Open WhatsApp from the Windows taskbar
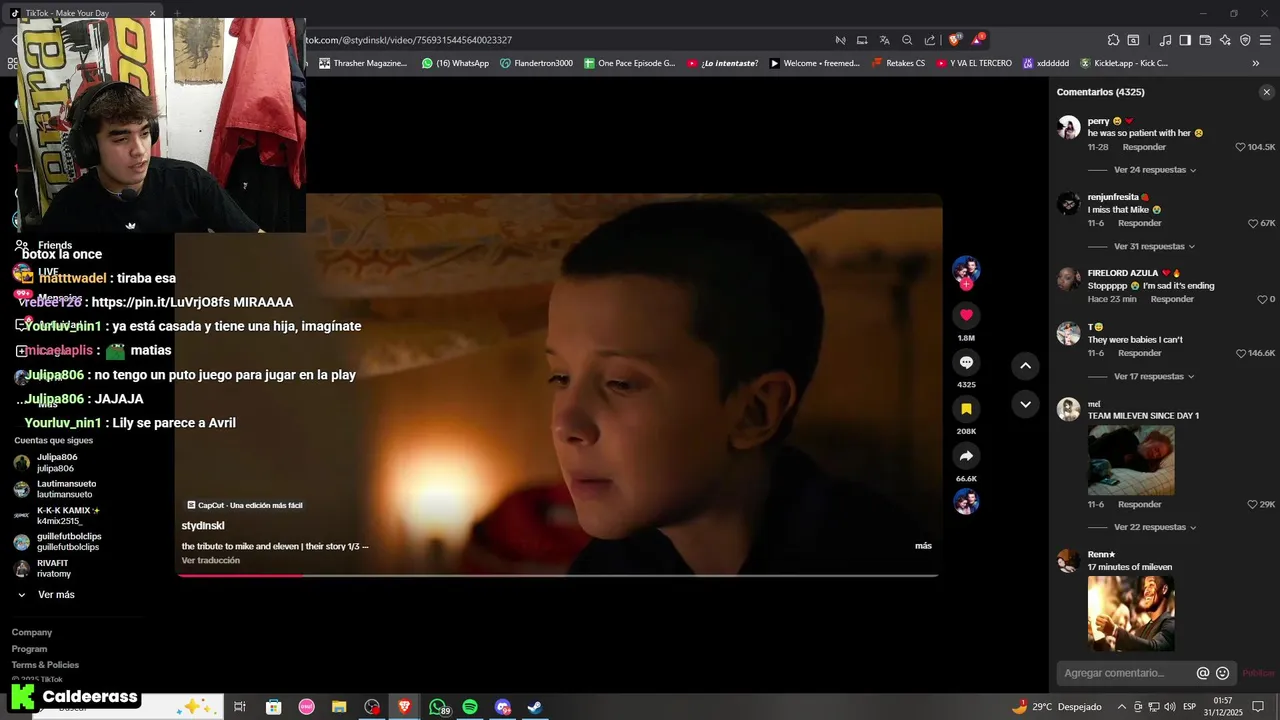This screenshot has height=720, width=1280. pos(438,707)
